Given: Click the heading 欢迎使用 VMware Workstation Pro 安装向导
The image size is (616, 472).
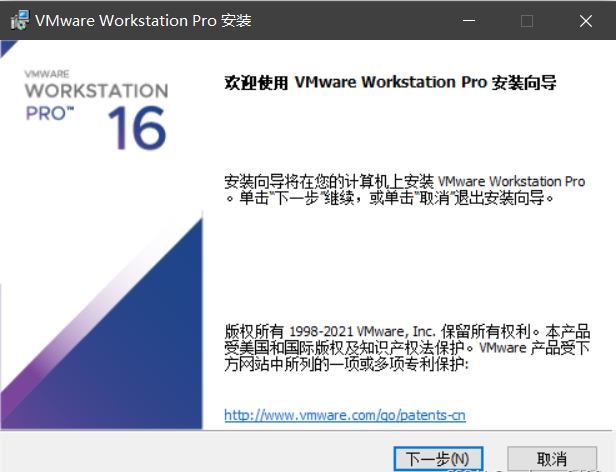Looking at the screenshot, I should (x=390, y=83).
